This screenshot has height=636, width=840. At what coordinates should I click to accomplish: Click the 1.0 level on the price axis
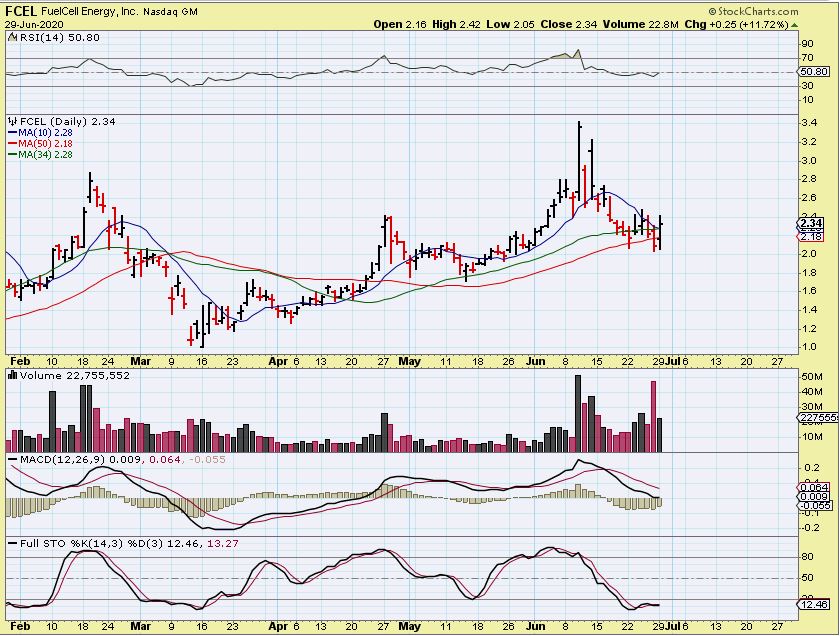click(x=809, y=347)
